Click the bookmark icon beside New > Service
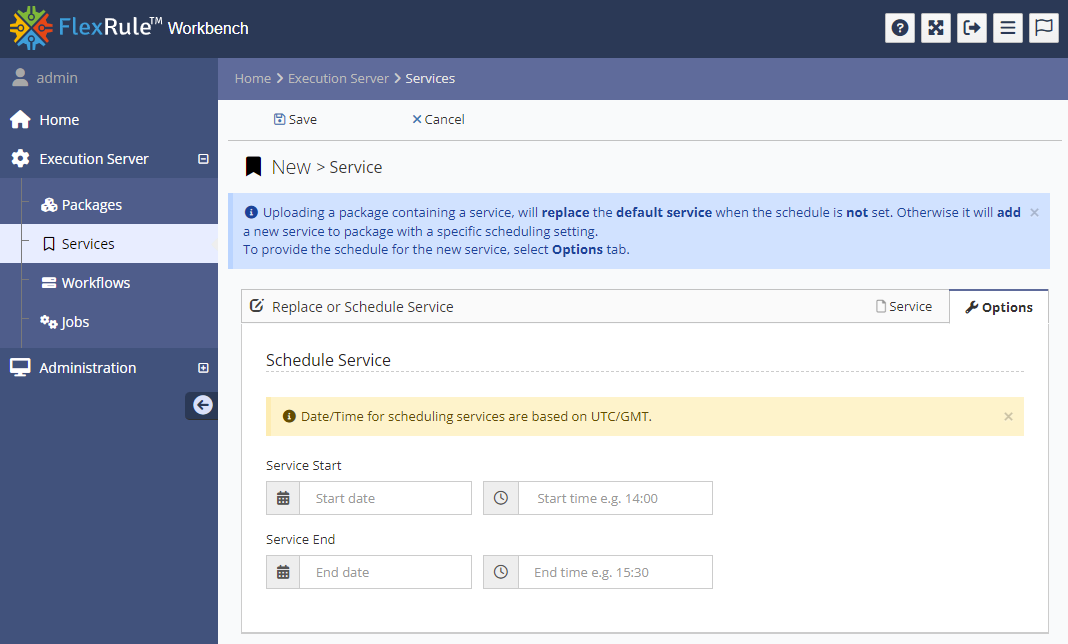Image resolution: width=1068 pixels, height=644 pixels. (253, 167)
